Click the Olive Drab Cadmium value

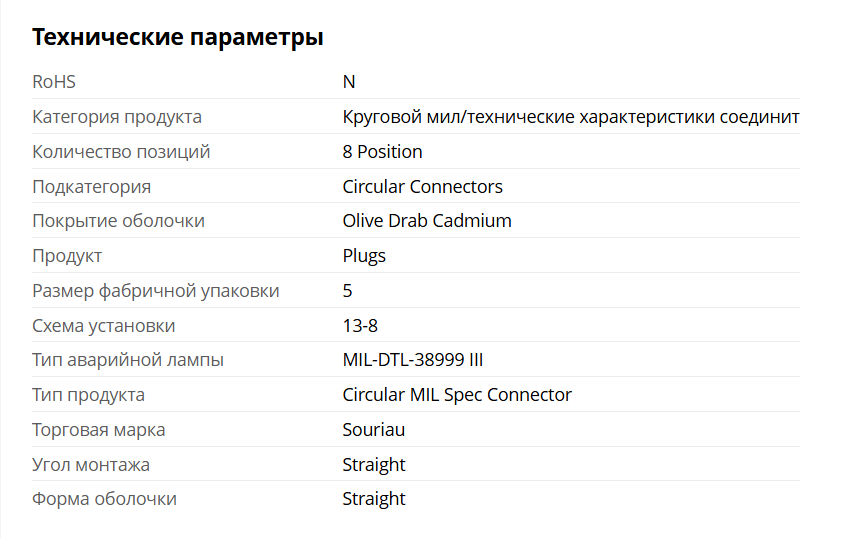click(427, 221)
